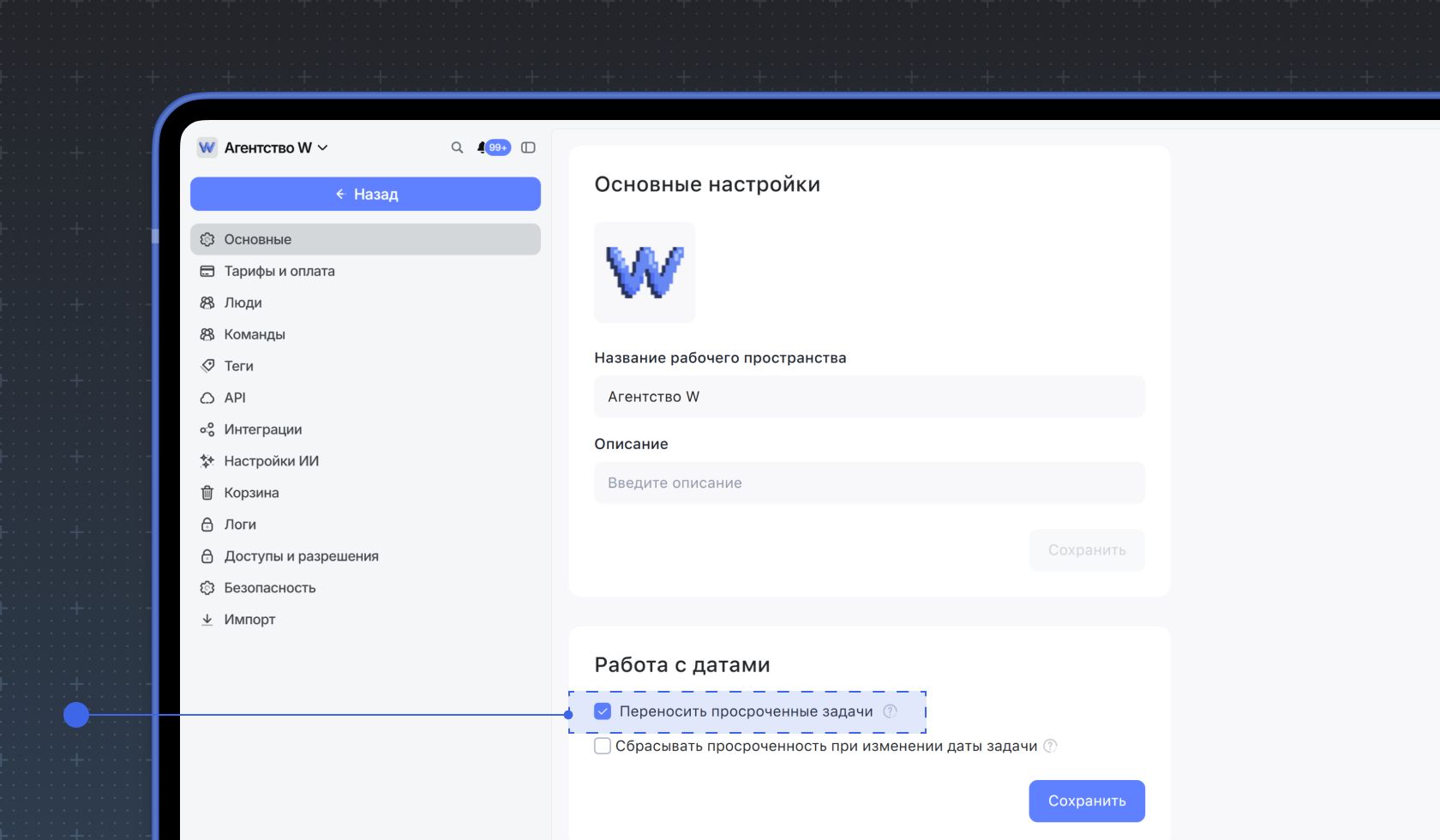Go to the Люди settings section
Image resolution: width=1440 pixels, height=840 pixels.
click(243, 303)
